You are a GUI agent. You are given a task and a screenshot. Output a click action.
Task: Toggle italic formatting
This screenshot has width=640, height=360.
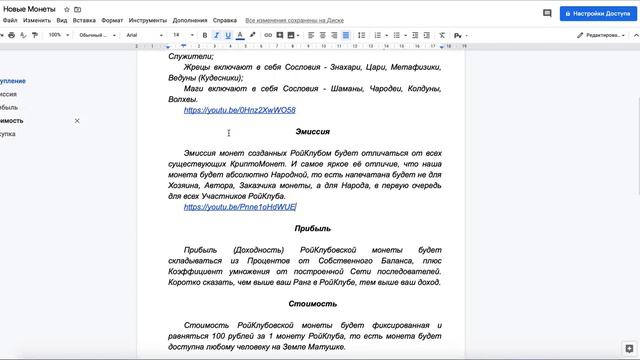[x=216, y=36]
